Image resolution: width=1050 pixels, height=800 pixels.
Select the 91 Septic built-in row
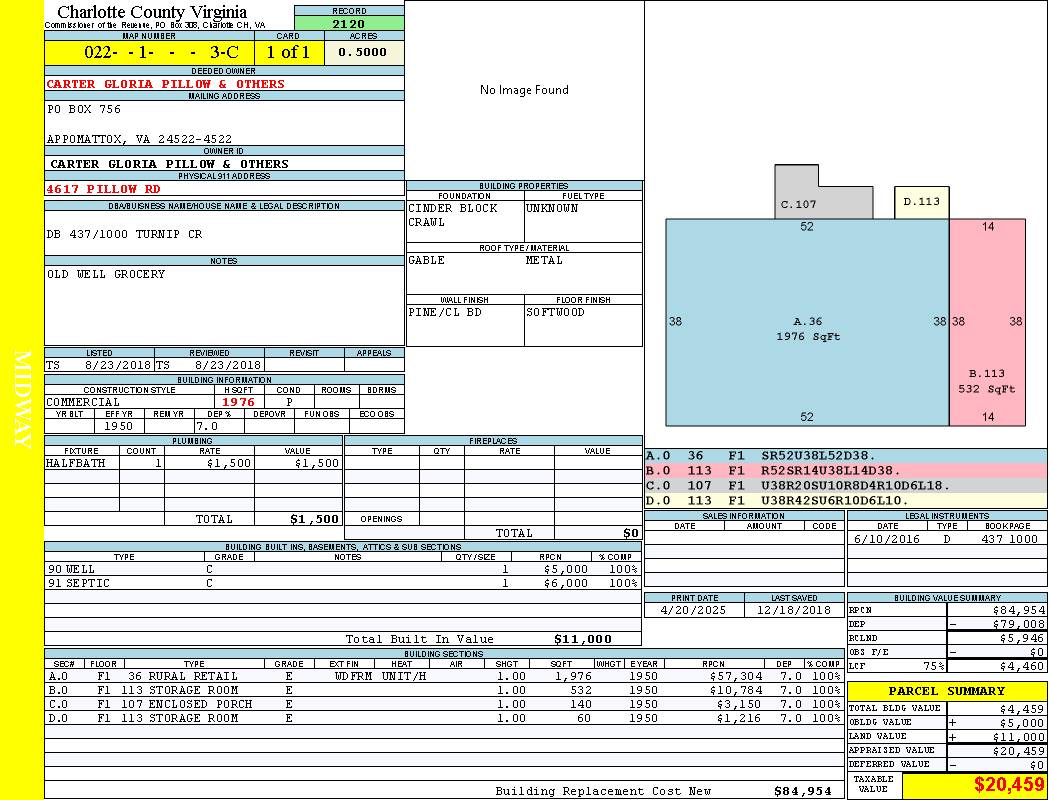[341, 583]
